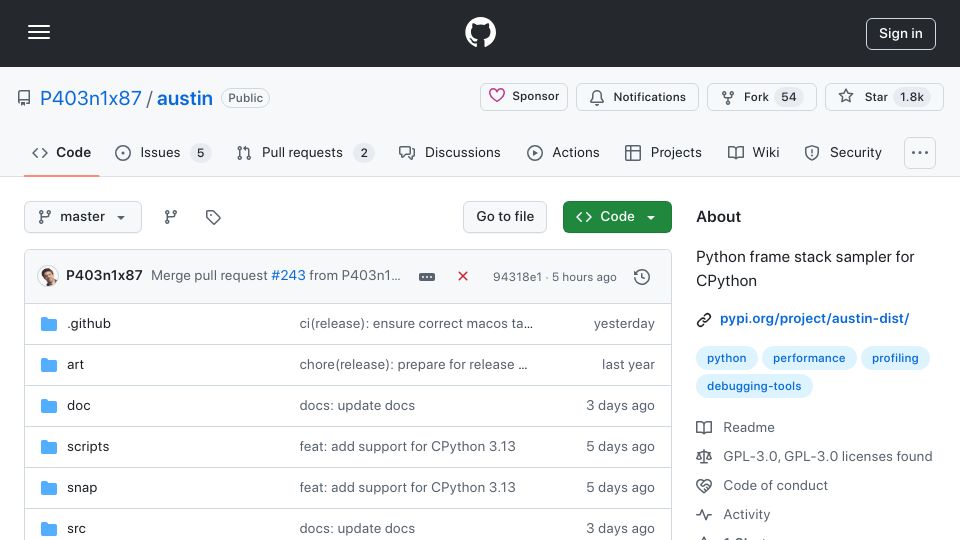Select the profiling topic tag
Image resolution: width=960 pixels, height=540 pixels.
(x=895, y=358)
